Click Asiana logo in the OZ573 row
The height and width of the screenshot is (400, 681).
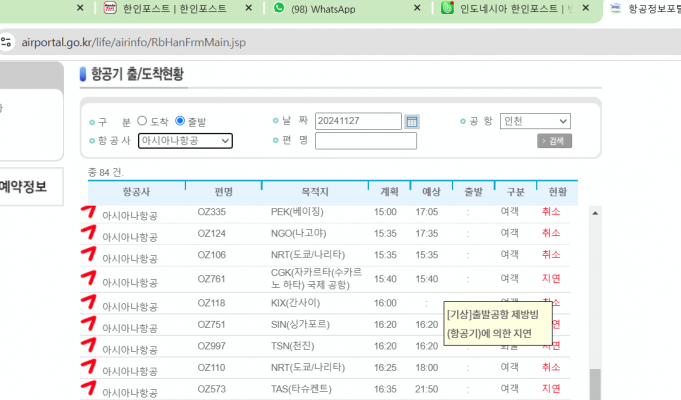tap(89, 387)
